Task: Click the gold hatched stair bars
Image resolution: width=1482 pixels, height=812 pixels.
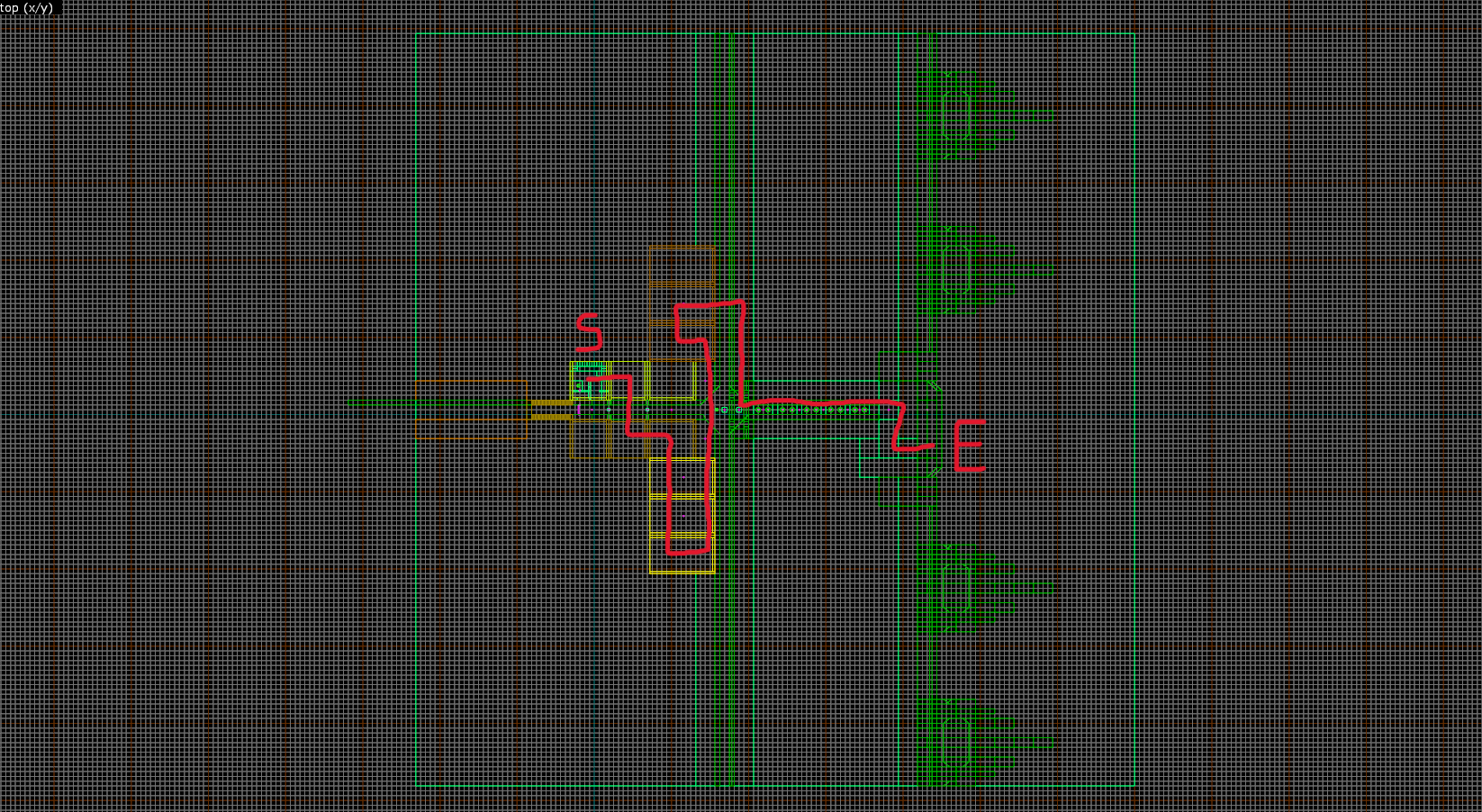Action: [x=549, y=410]
